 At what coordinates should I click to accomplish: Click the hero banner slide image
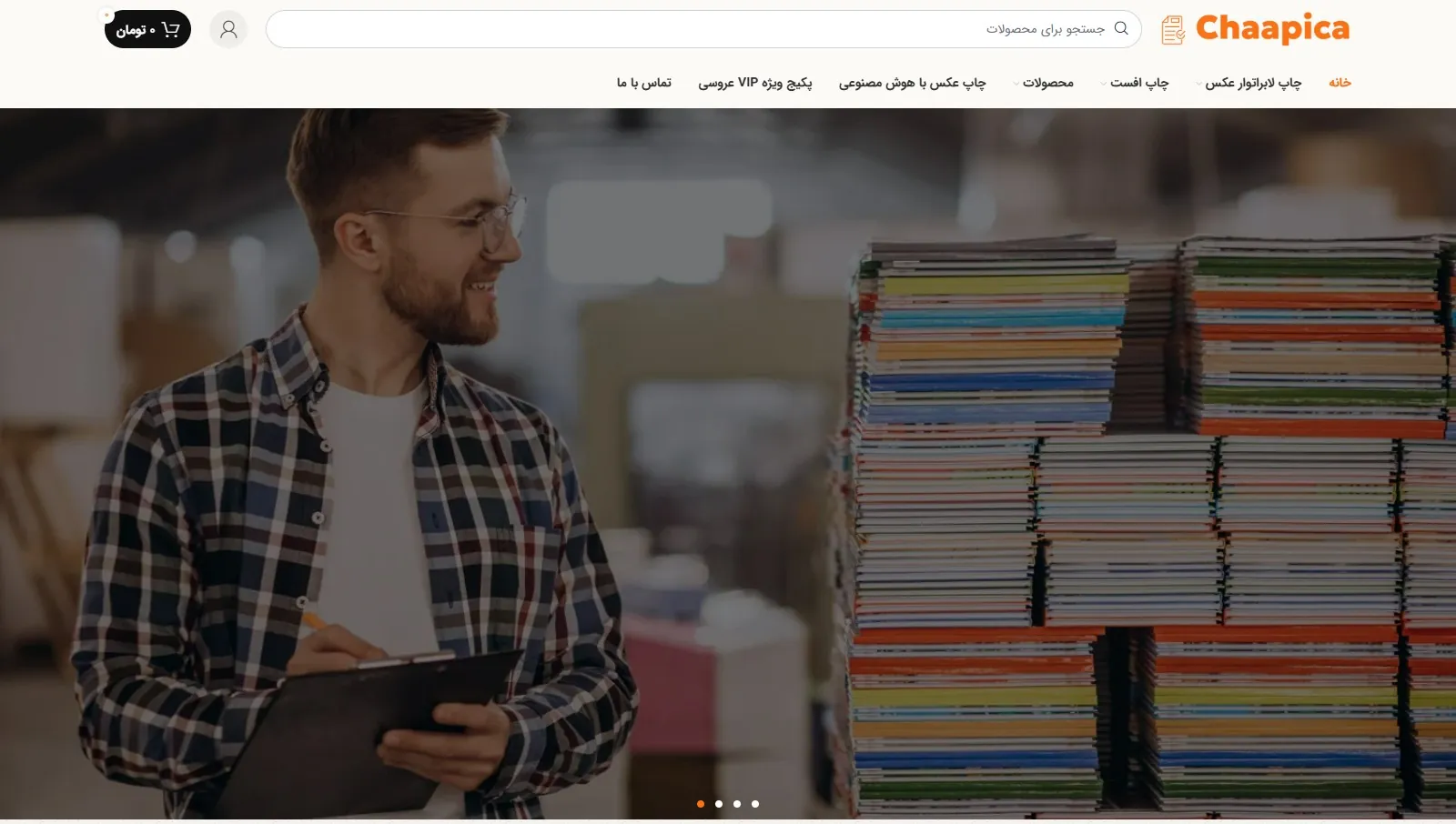point(728,464)
